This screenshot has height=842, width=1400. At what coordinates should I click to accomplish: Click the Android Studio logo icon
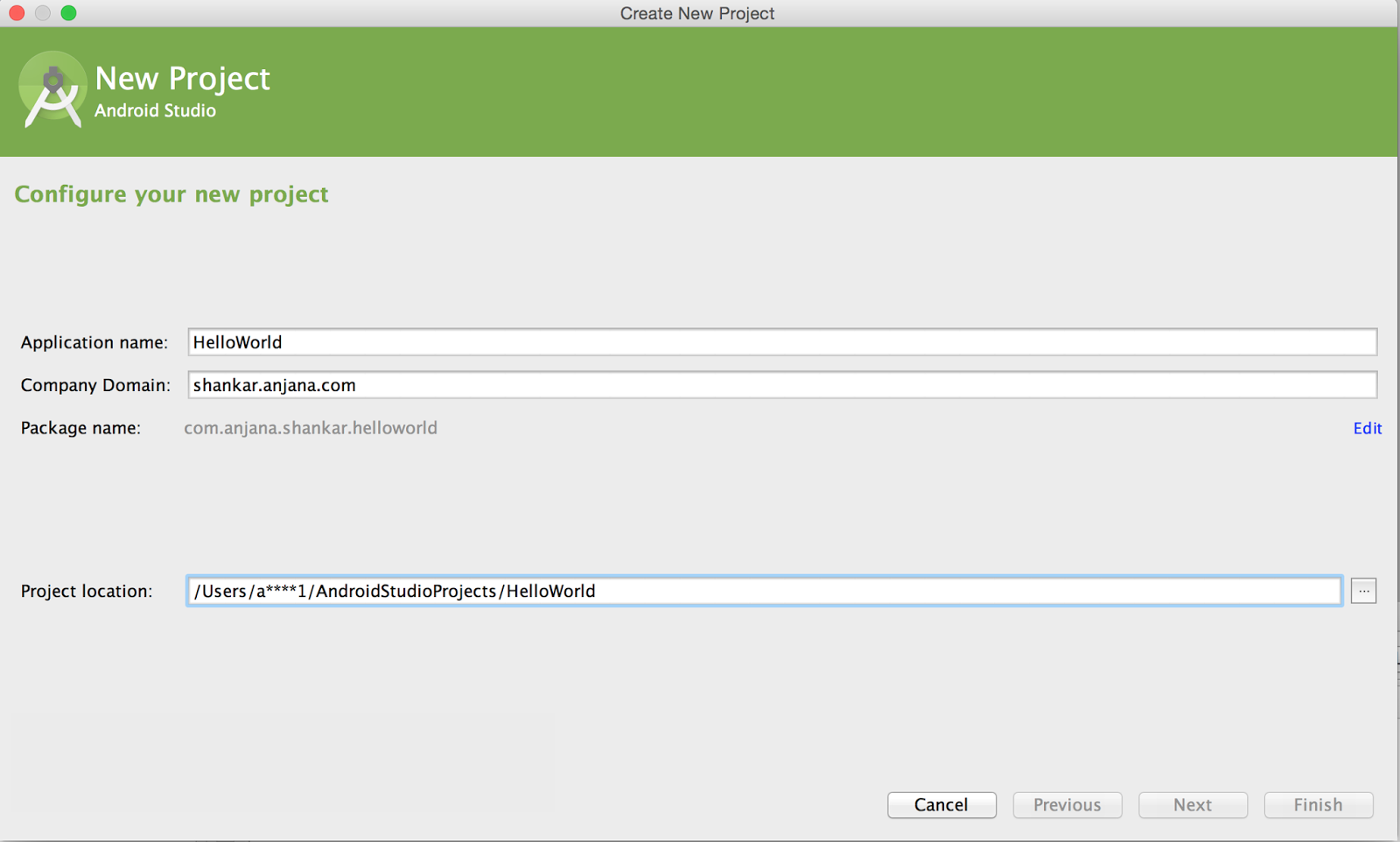pos(52,90)
